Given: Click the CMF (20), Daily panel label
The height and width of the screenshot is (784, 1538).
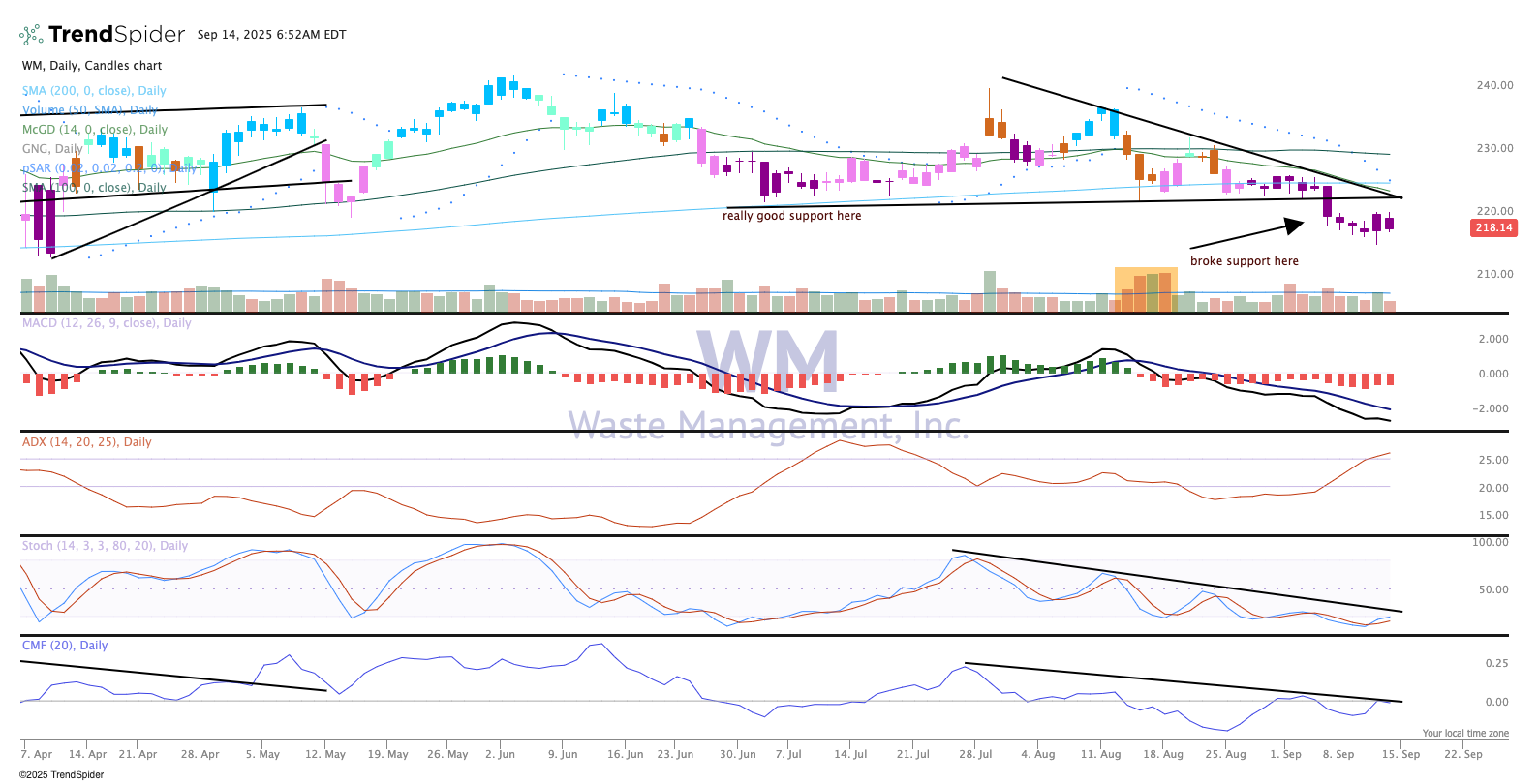Looking at the screenshot, I should (65, 646).
